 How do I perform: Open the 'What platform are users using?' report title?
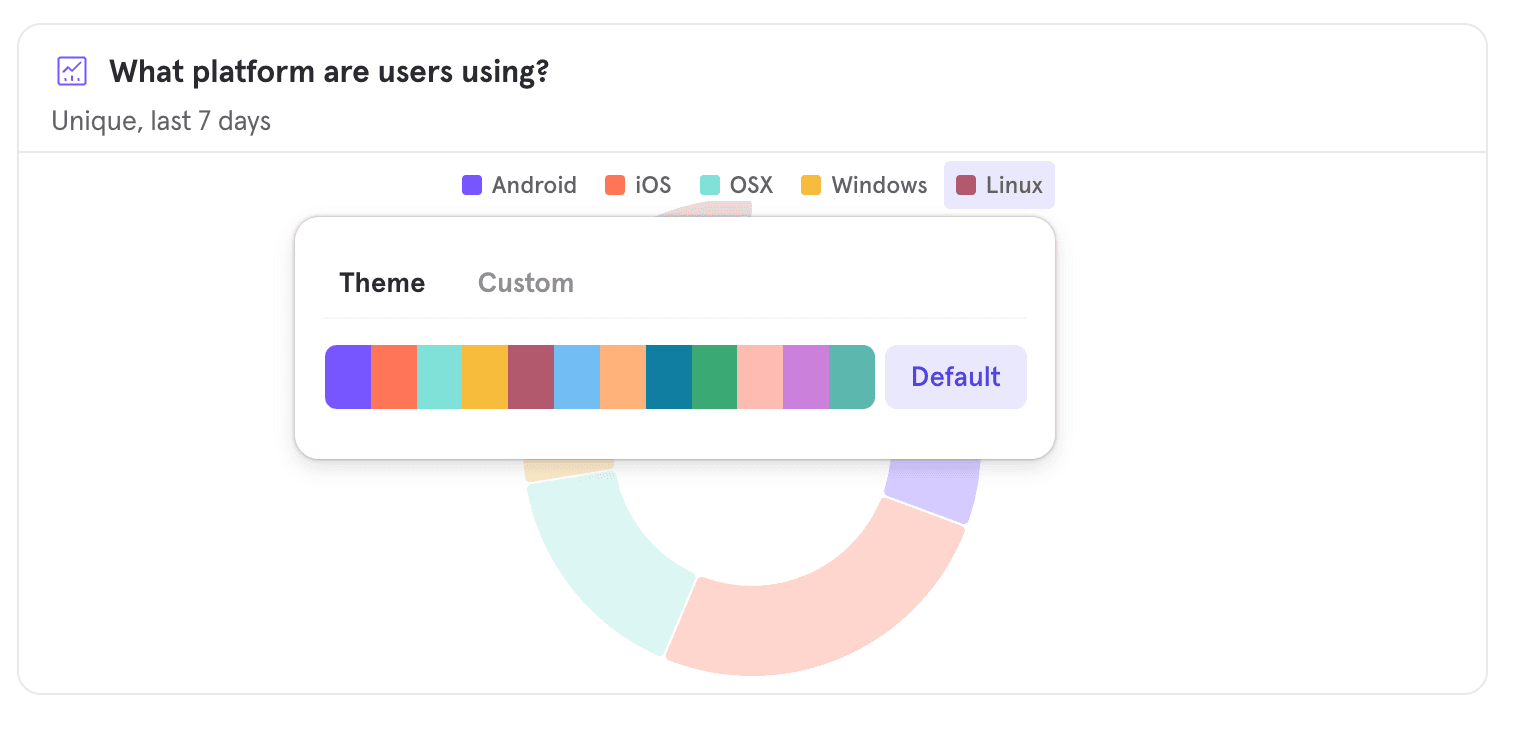pyautogui.click(x=329, y=72)
